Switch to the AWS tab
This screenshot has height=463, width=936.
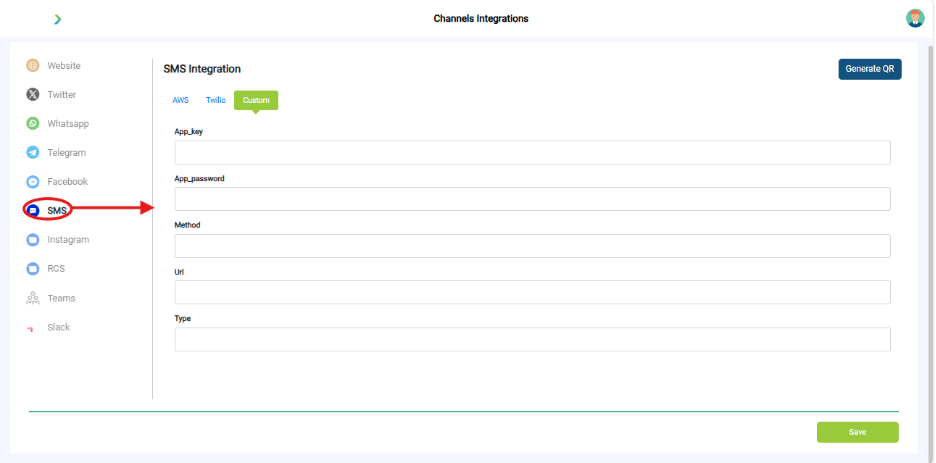click(x=180, y=100)
